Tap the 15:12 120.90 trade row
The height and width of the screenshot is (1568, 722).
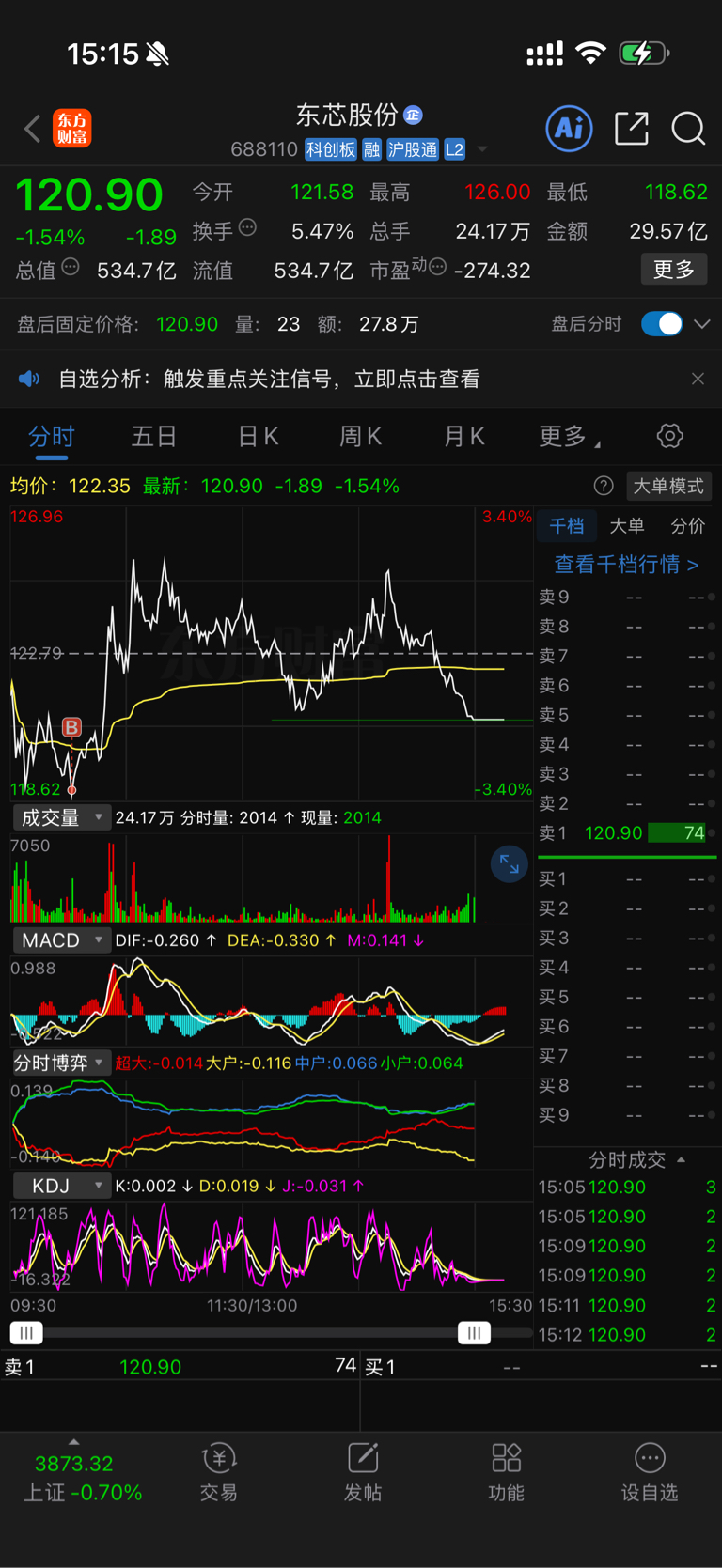coord(627,1335)
